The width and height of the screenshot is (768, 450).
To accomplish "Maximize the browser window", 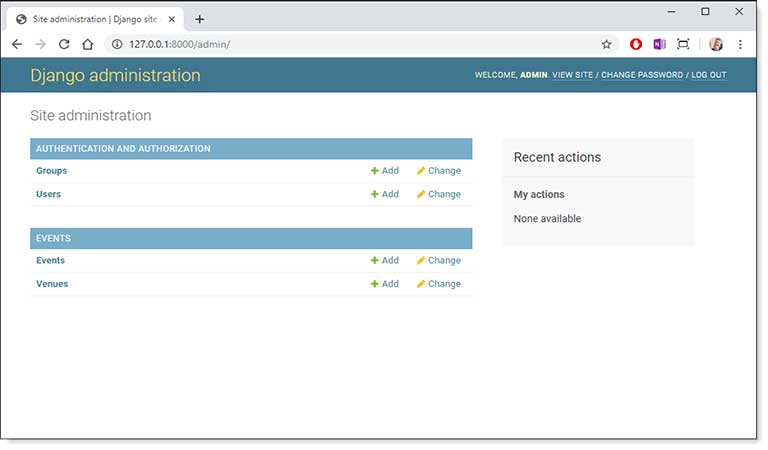I will click(x=705, y=11).
